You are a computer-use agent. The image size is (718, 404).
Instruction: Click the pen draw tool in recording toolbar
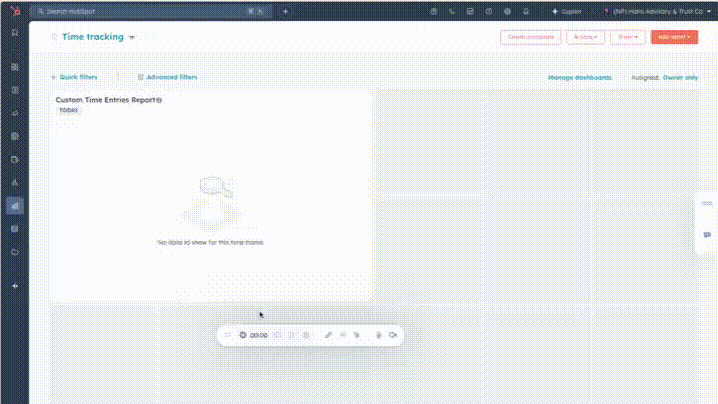(x=328, y=335)
